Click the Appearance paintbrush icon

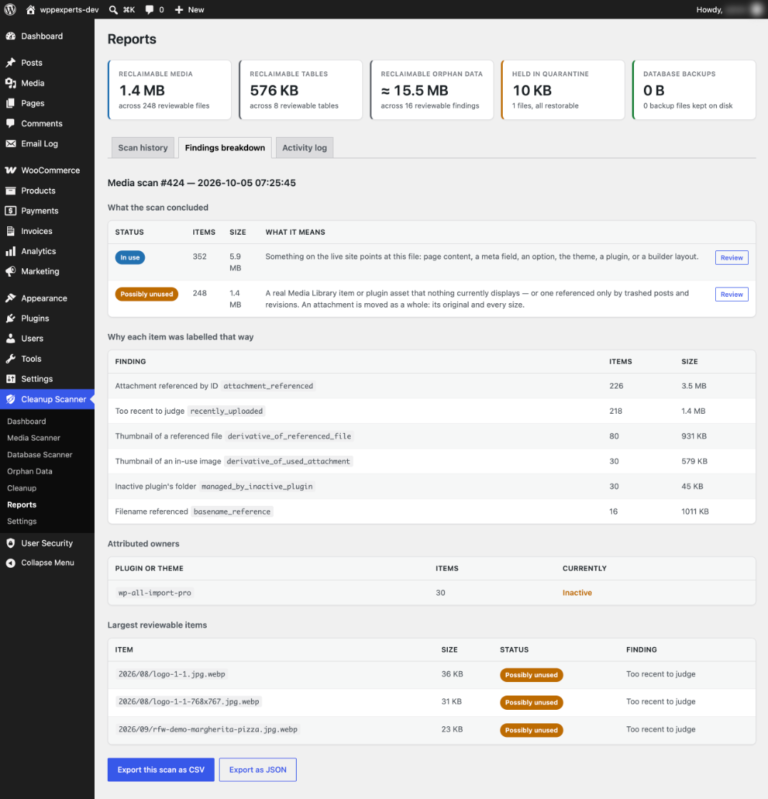pyautogui.click(x=11, y=298)
